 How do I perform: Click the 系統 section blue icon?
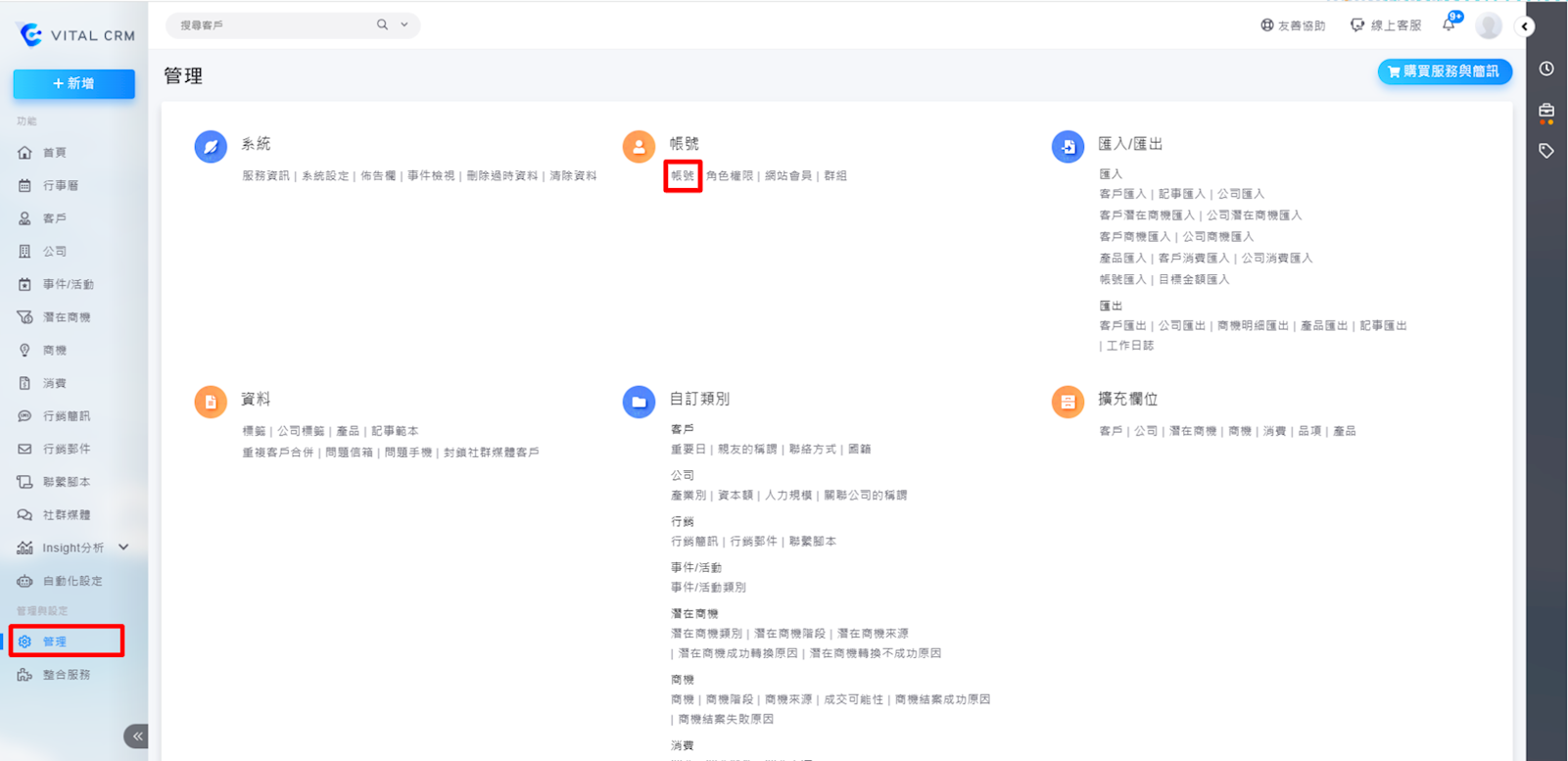(211, 147)
